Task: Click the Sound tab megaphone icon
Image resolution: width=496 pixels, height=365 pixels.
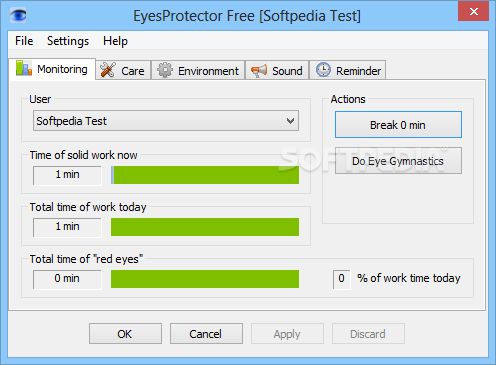Action: tap(259, 70)
